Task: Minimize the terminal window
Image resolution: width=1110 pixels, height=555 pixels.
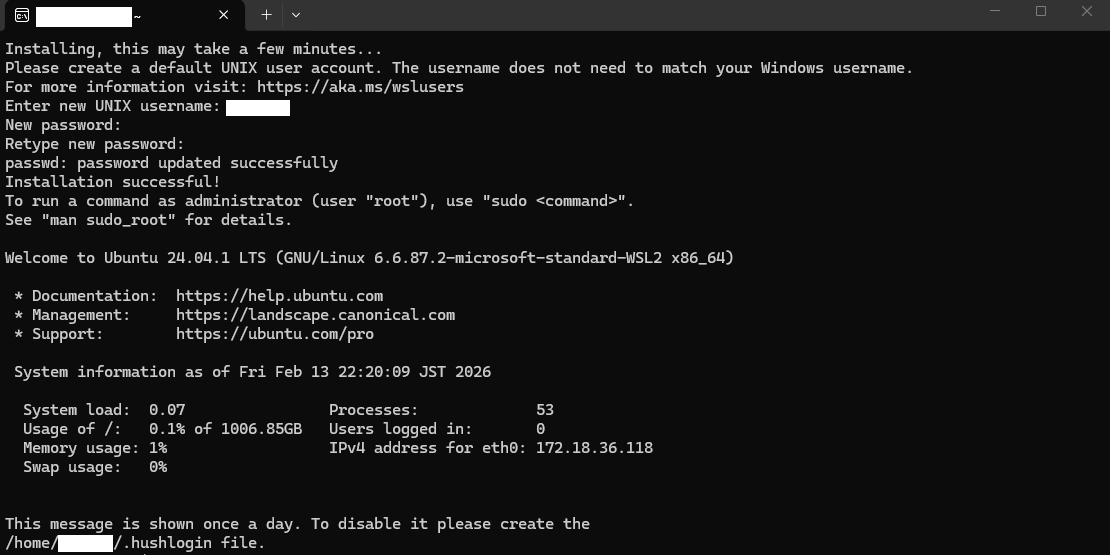Action: pos(994,12)
